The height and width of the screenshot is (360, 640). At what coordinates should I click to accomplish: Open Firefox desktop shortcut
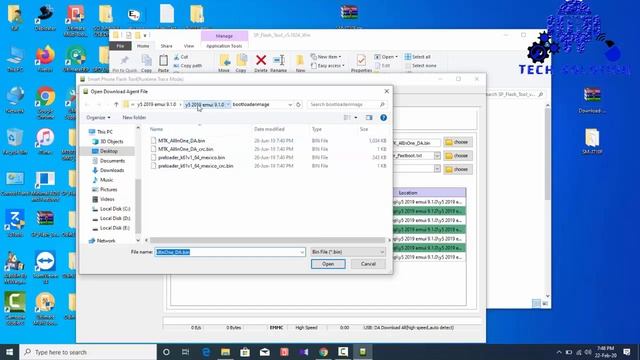pyautogui.click(x=45, y=59)
